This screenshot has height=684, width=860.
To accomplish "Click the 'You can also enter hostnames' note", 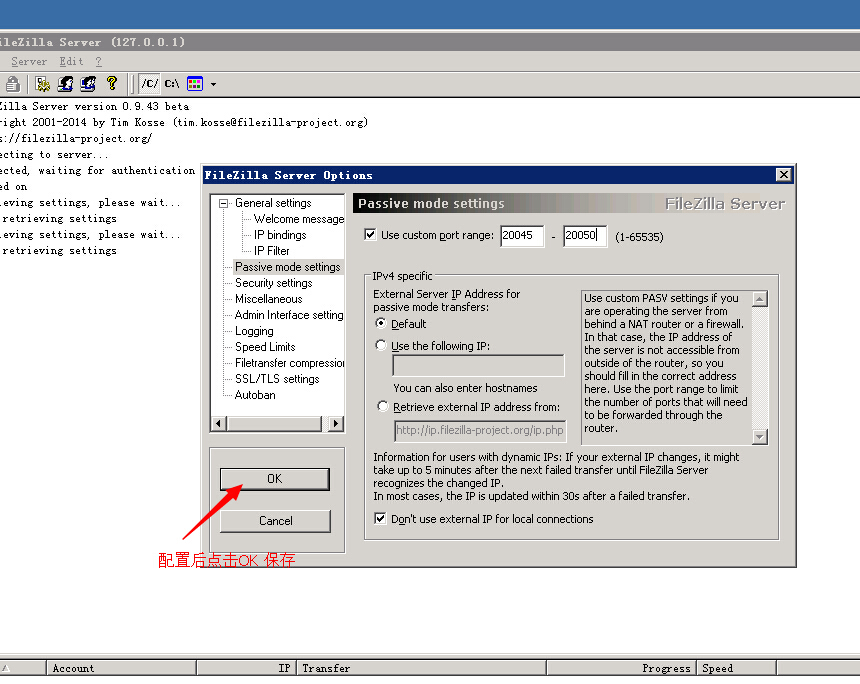I will 465,388.
